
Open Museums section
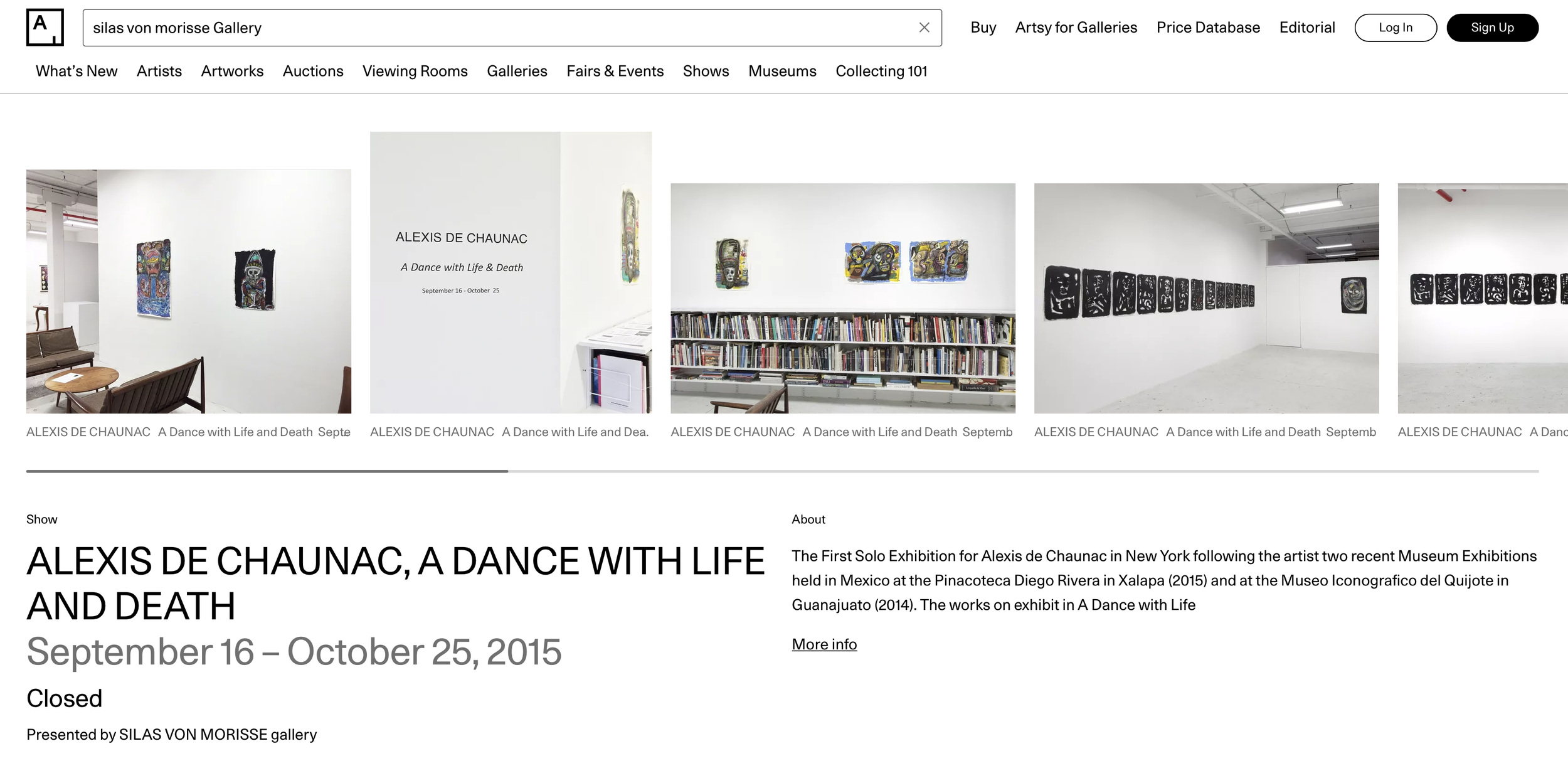click(x=782, y=71)
